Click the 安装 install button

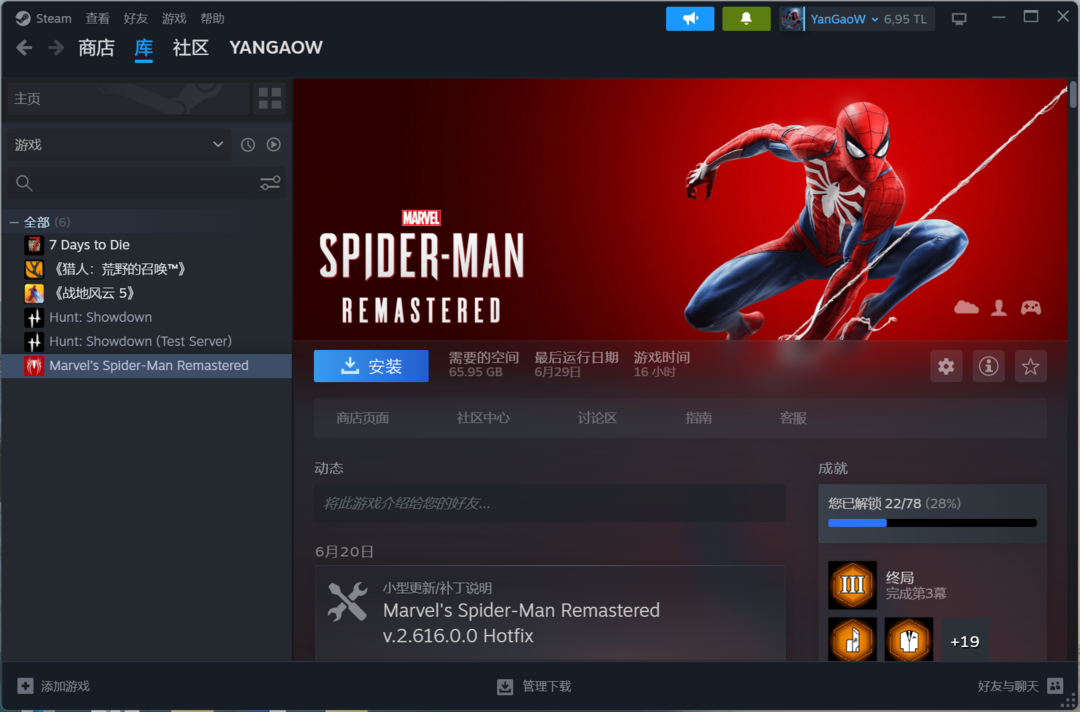(371, 366)
